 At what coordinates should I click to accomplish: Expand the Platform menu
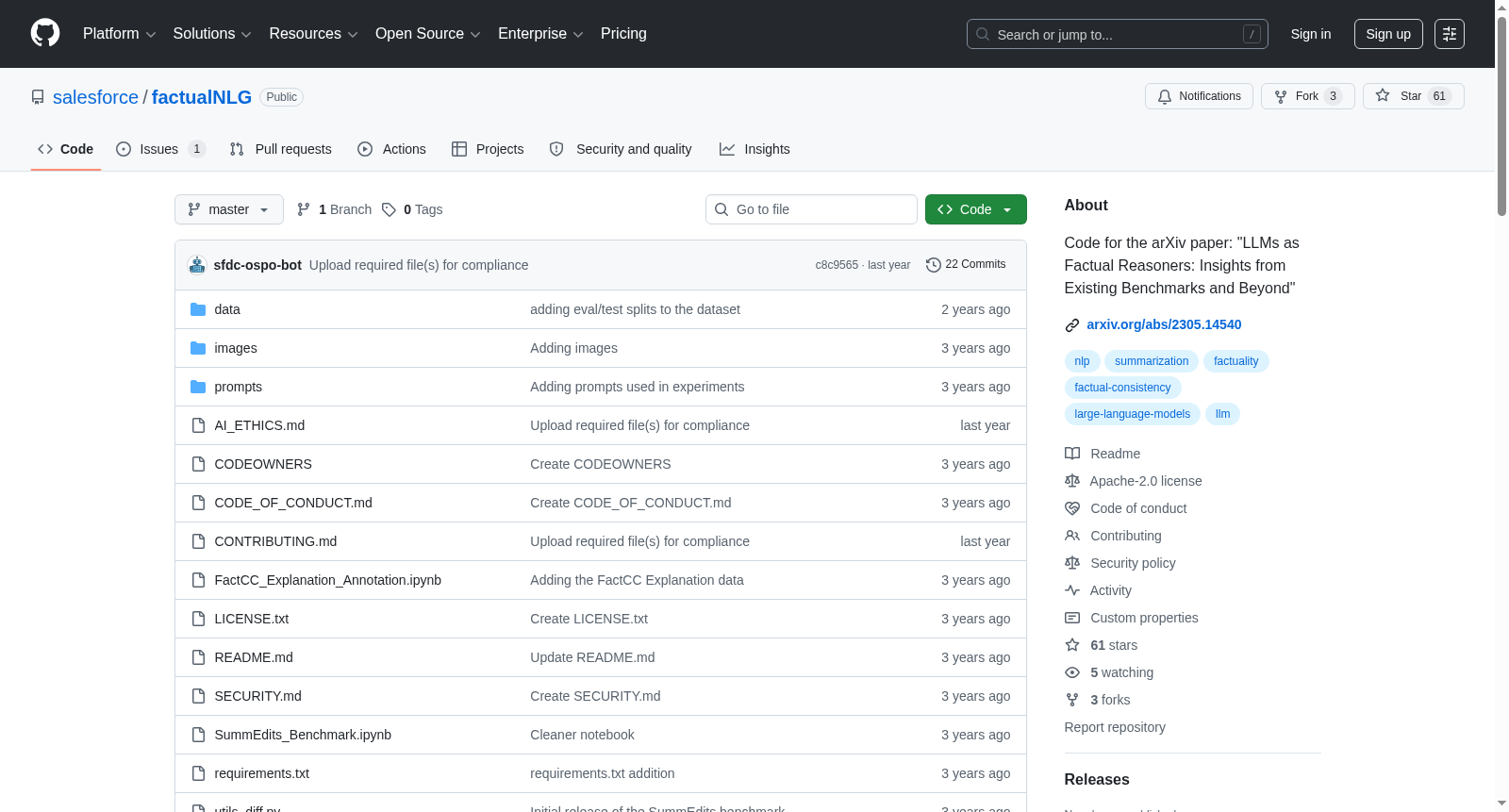click(120, 34)
